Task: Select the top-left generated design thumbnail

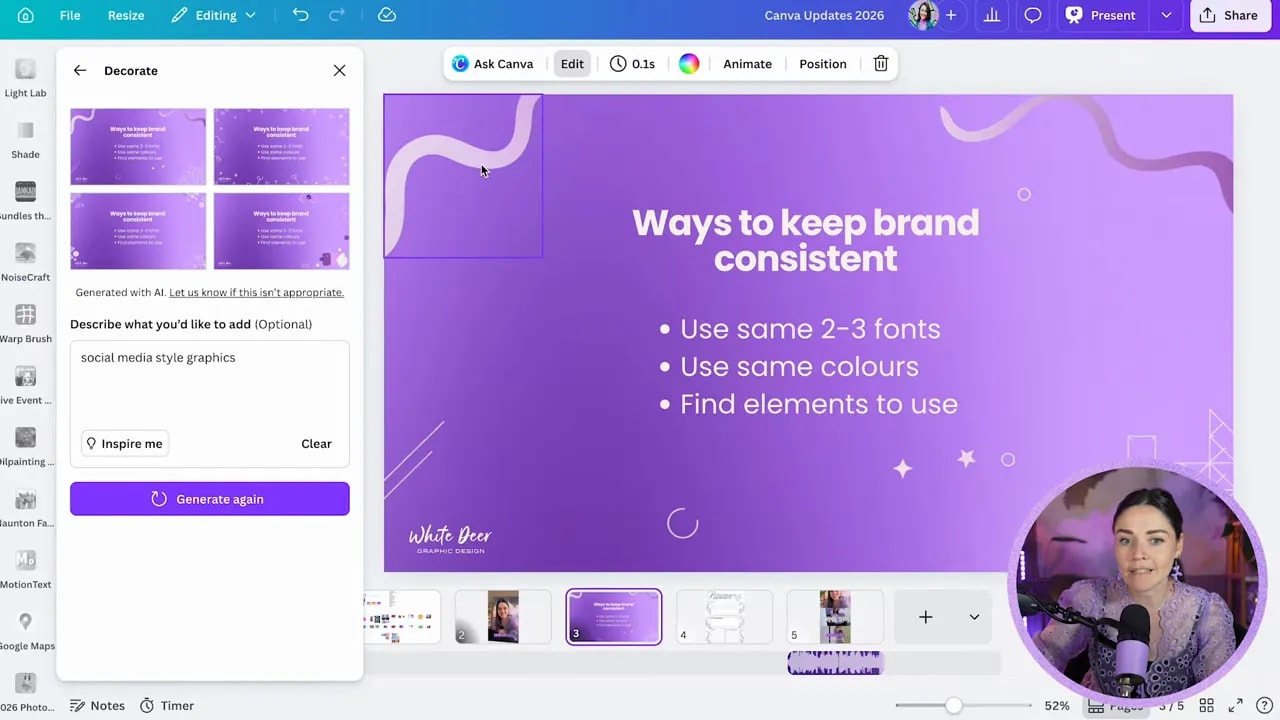Action: click(x=138, y=147)
